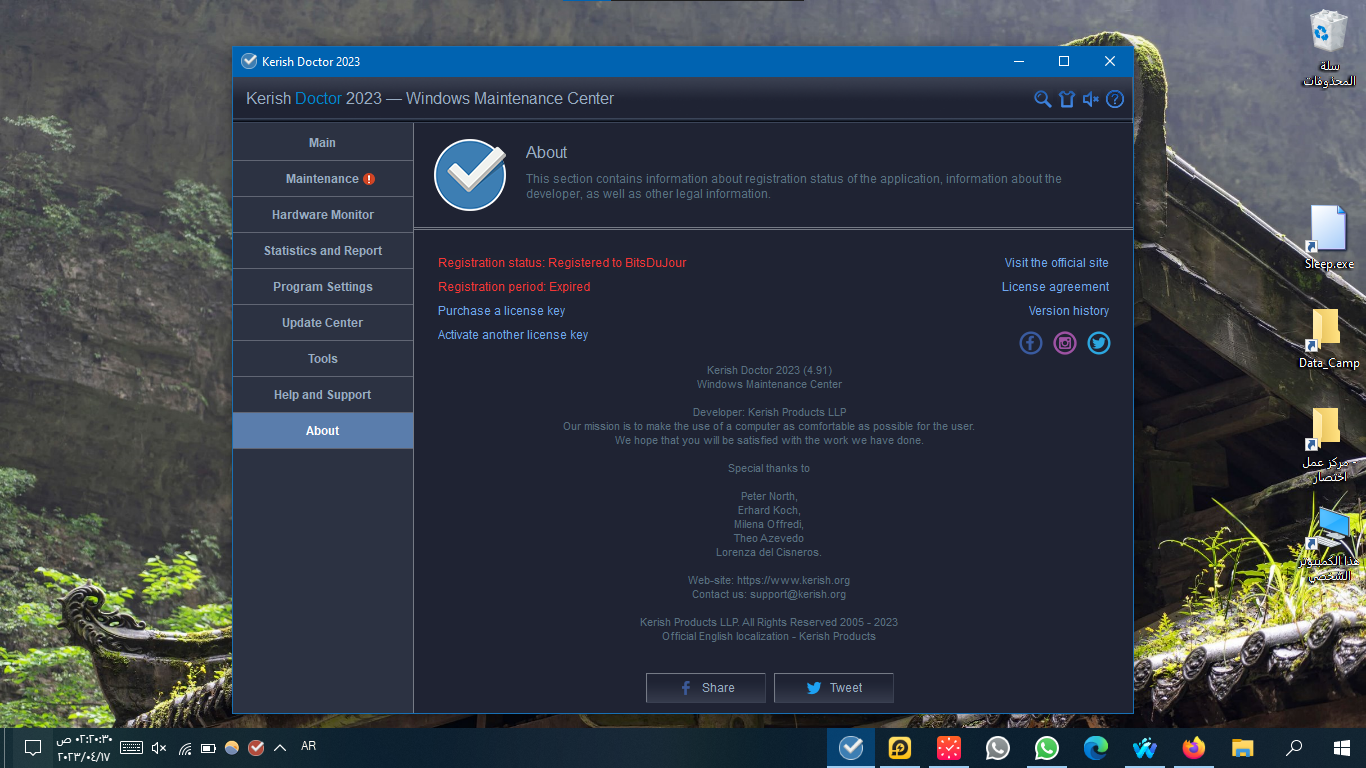Click the support@kerish.org contact text
The width and height of the screenshot is (1366, 768).
(x=798, y=594)
